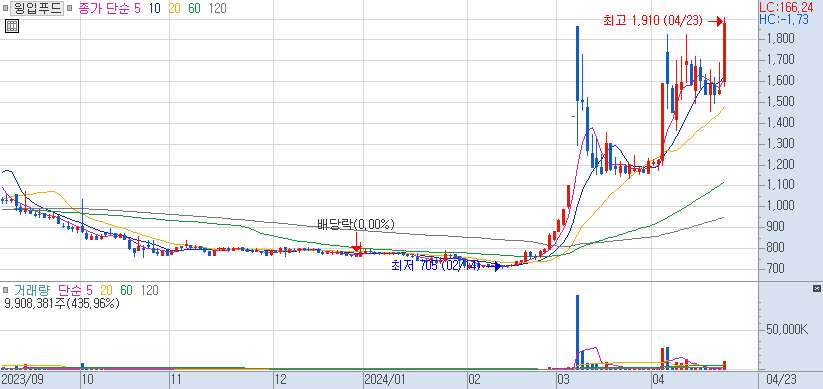
Task: Click the 1,500 price axis label
Action: (780, 101)
